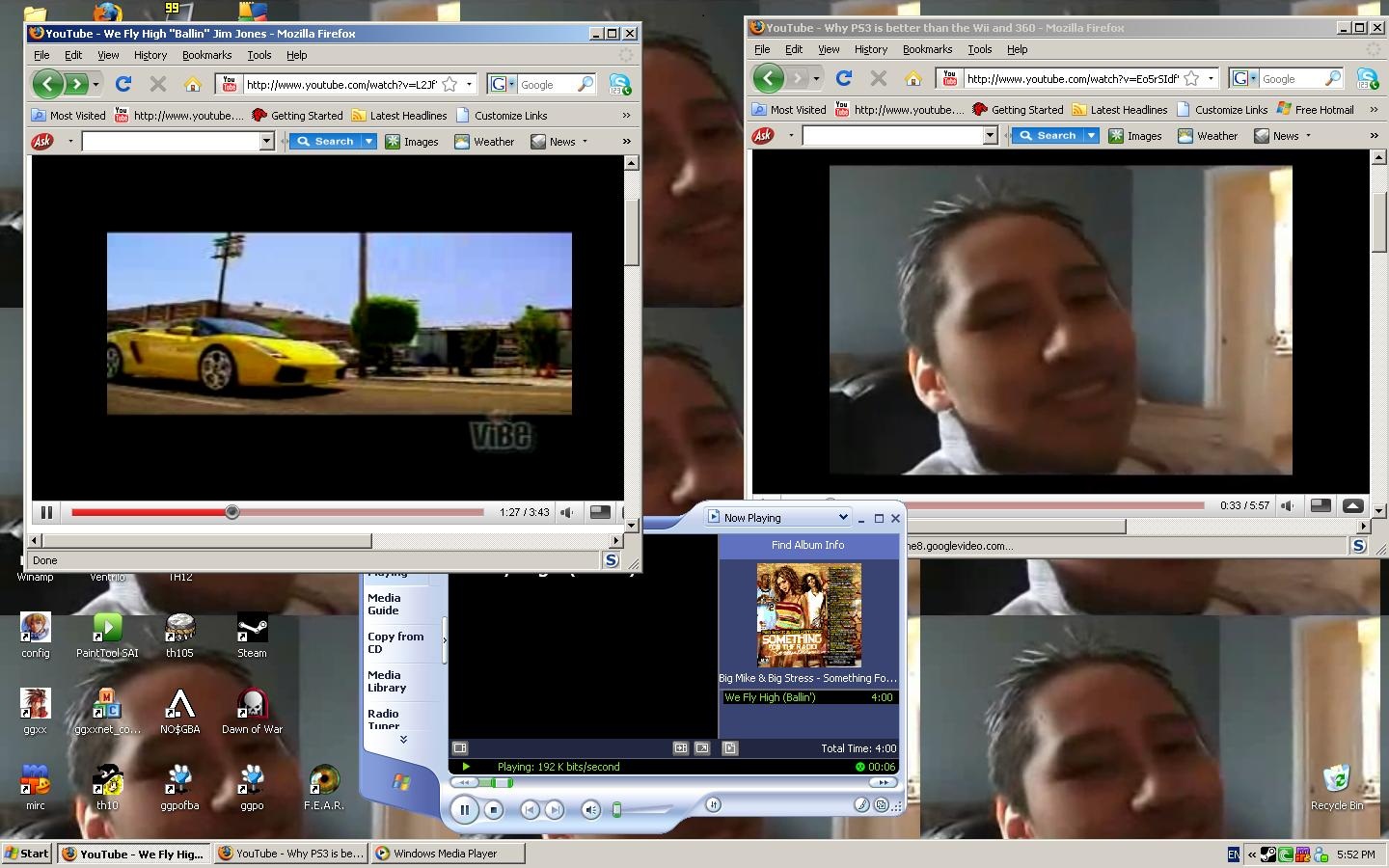Run Google search magnifier in right Firefox

coord(1333,78)
